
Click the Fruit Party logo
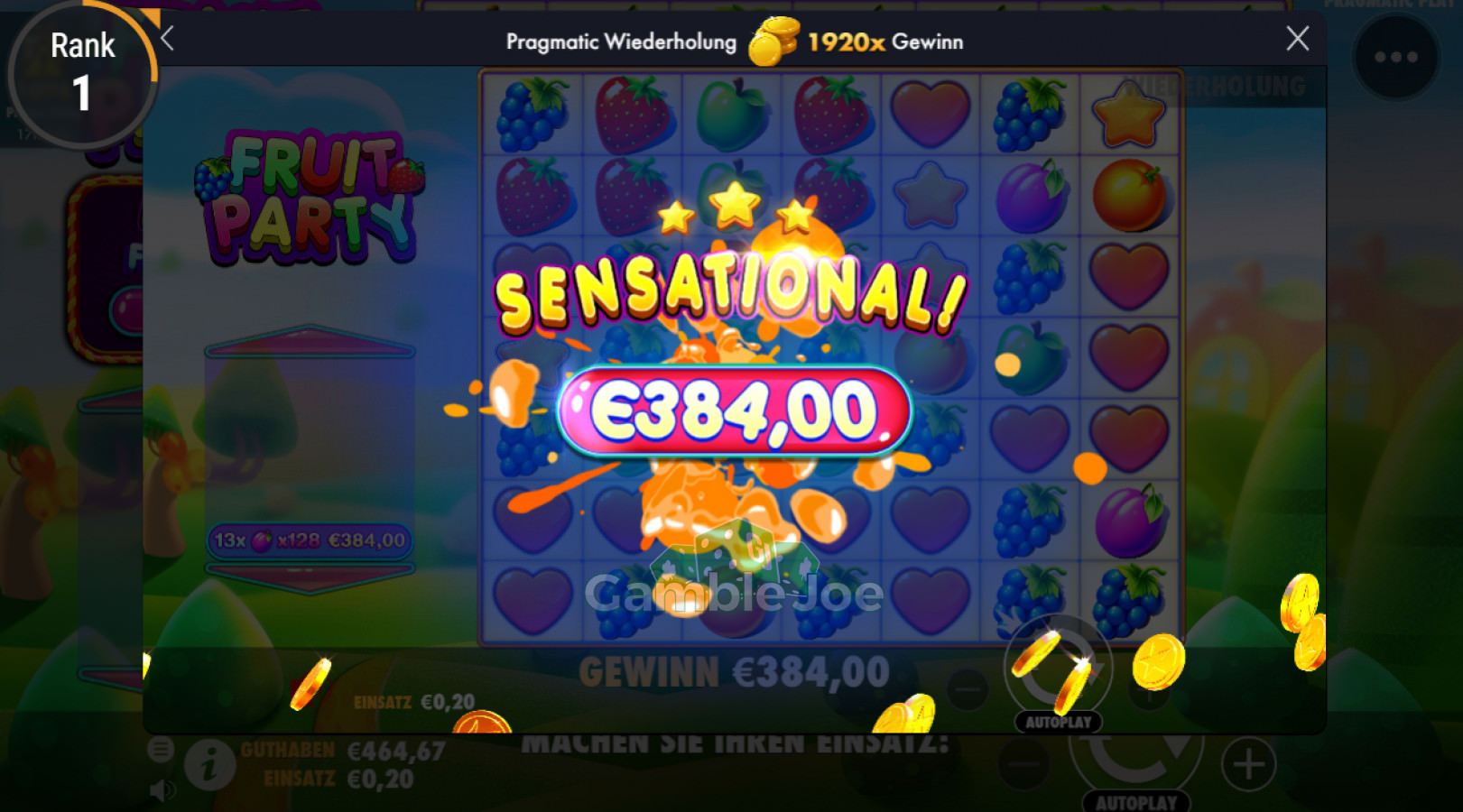(310, 198)
